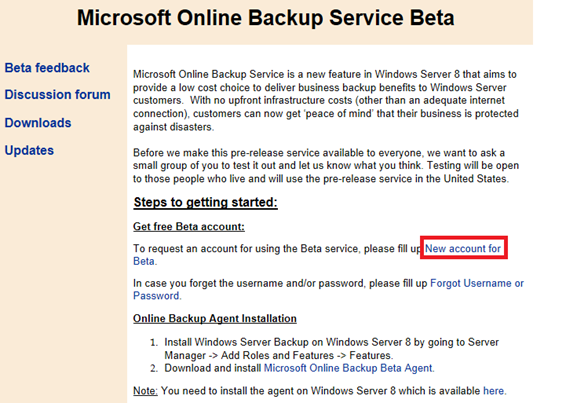The width and height of the screenshot is (566, 403).
Task: Click the 'Online Backup Agent Installation' heading
Action: 215,318
